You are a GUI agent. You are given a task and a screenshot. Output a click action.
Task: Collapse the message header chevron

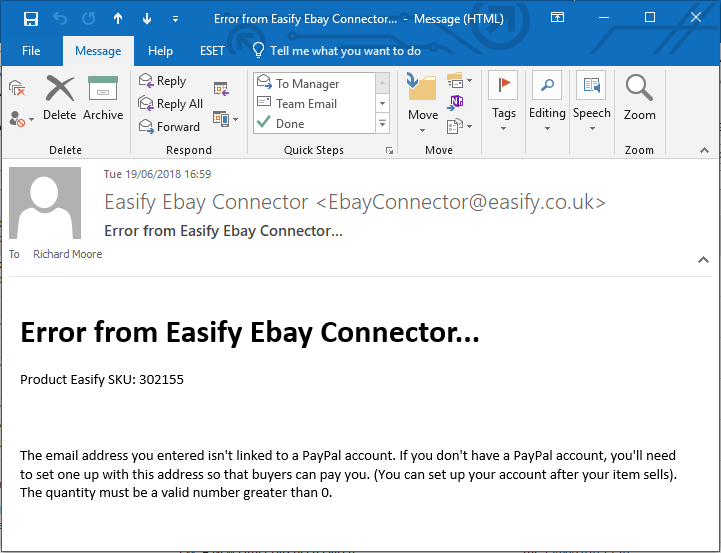pos(703,260)
